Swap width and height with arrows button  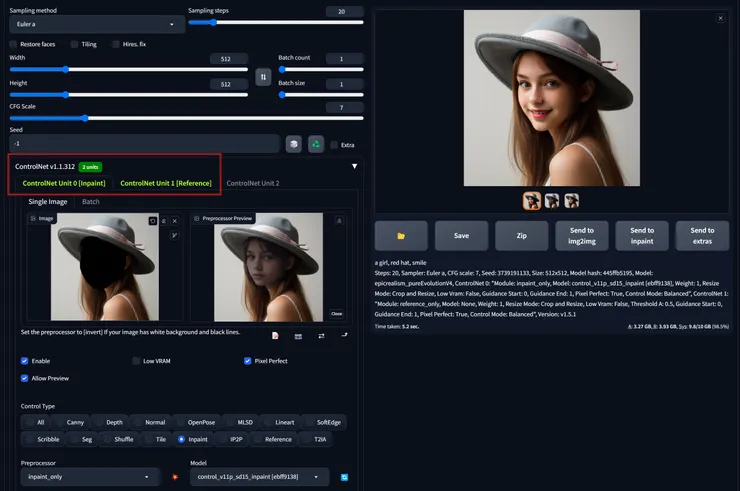point(263,76)
